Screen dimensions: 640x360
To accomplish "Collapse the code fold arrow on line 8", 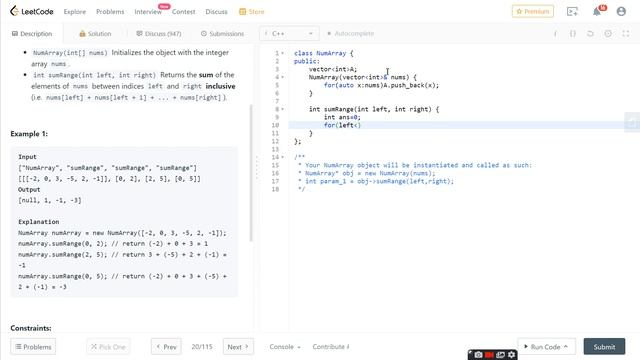I will 282,109.
